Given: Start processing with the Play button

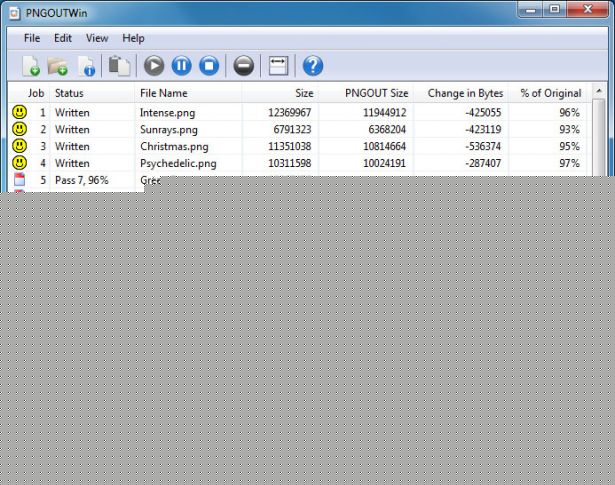Looking at the screenshot, I should [x=154, y=65].
